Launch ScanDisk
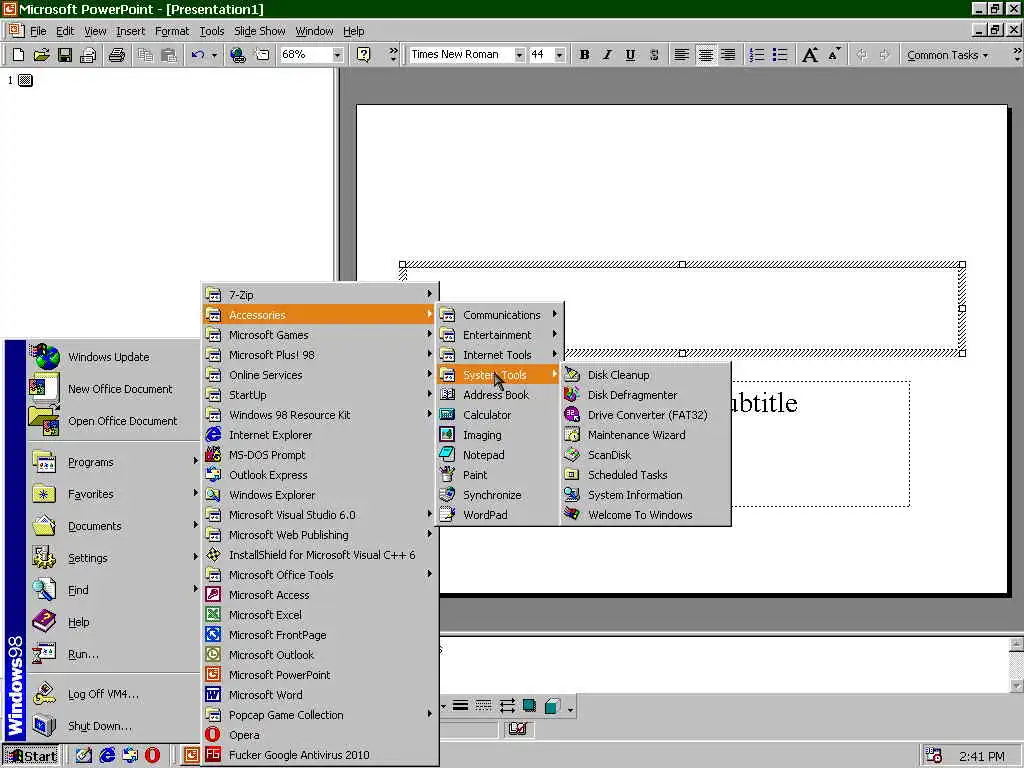The height and width of the screenshot is (768, 1024). [x=645, y=455]
